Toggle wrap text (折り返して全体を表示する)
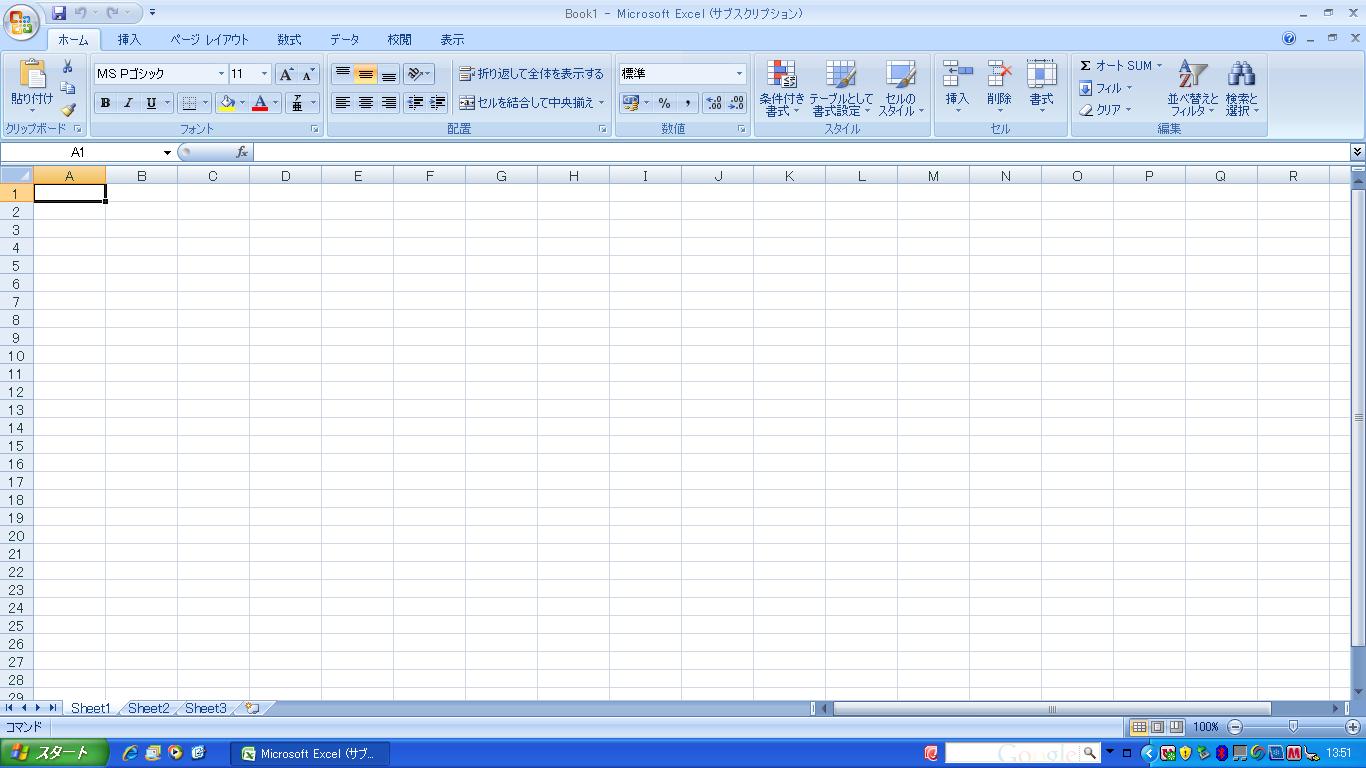 pyautogui.click(x=531, y=74)
